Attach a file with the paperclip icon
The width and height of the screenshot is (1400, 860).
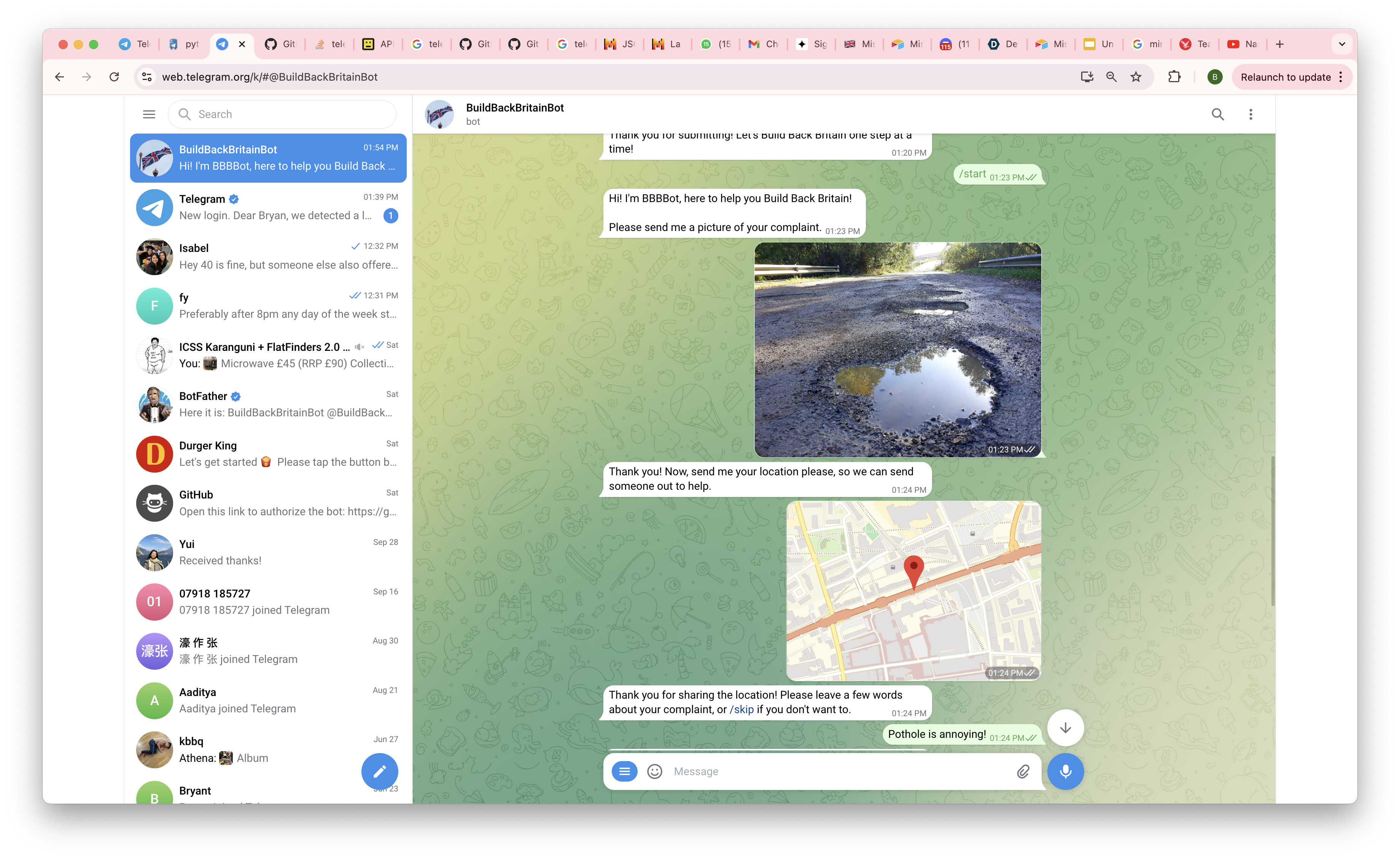(1023, 771)
